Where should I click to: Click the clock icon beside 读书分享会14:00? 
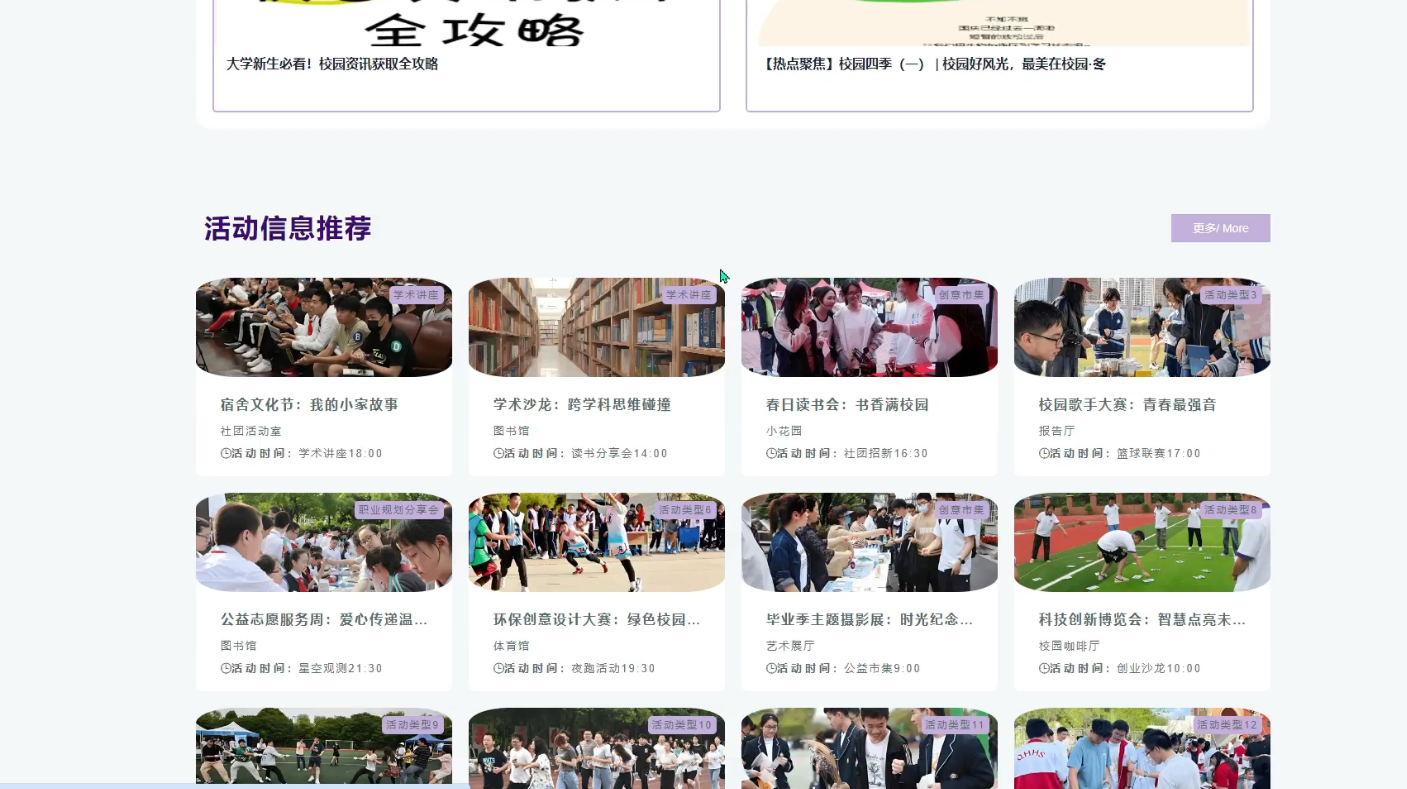pyautogui.click(x=499, y=453)
